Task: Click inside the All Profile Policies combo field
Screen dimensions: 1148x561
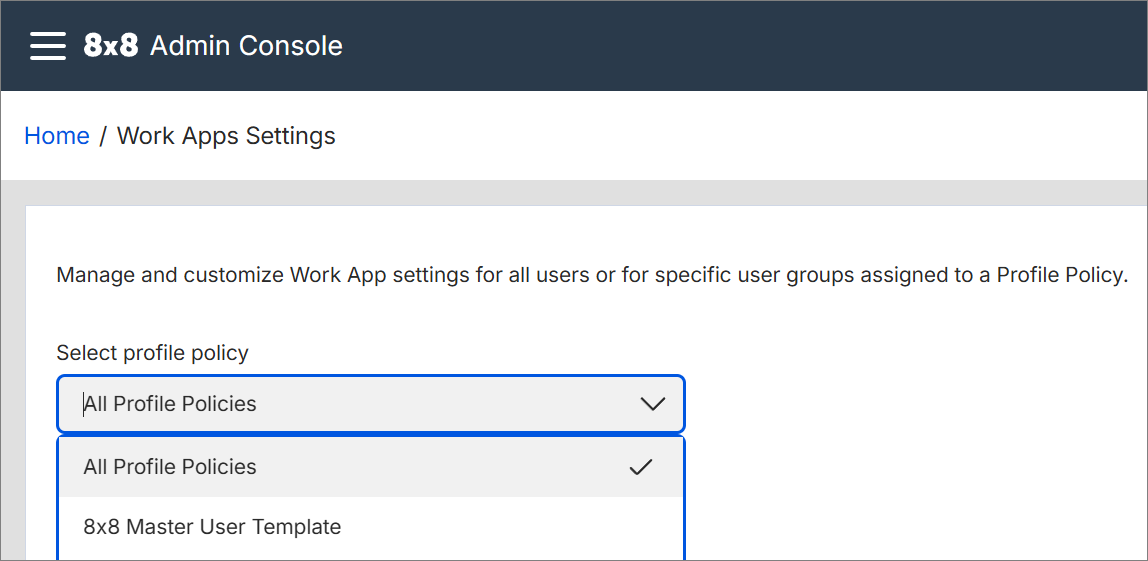Action: [371, 404]
